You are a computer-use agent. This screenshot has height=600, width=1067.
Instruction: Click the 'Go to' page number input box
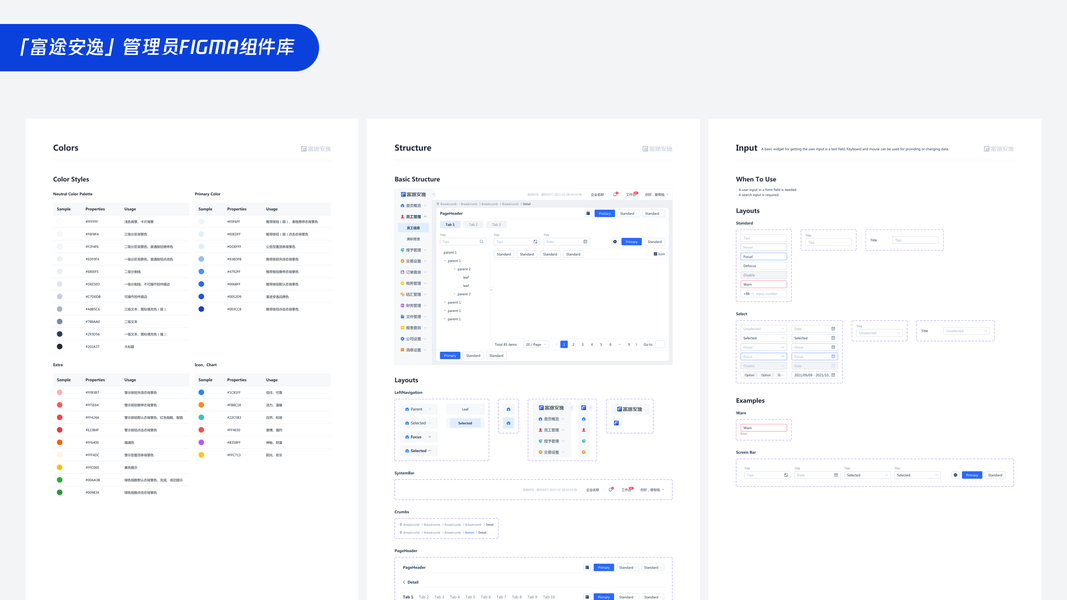659,344
